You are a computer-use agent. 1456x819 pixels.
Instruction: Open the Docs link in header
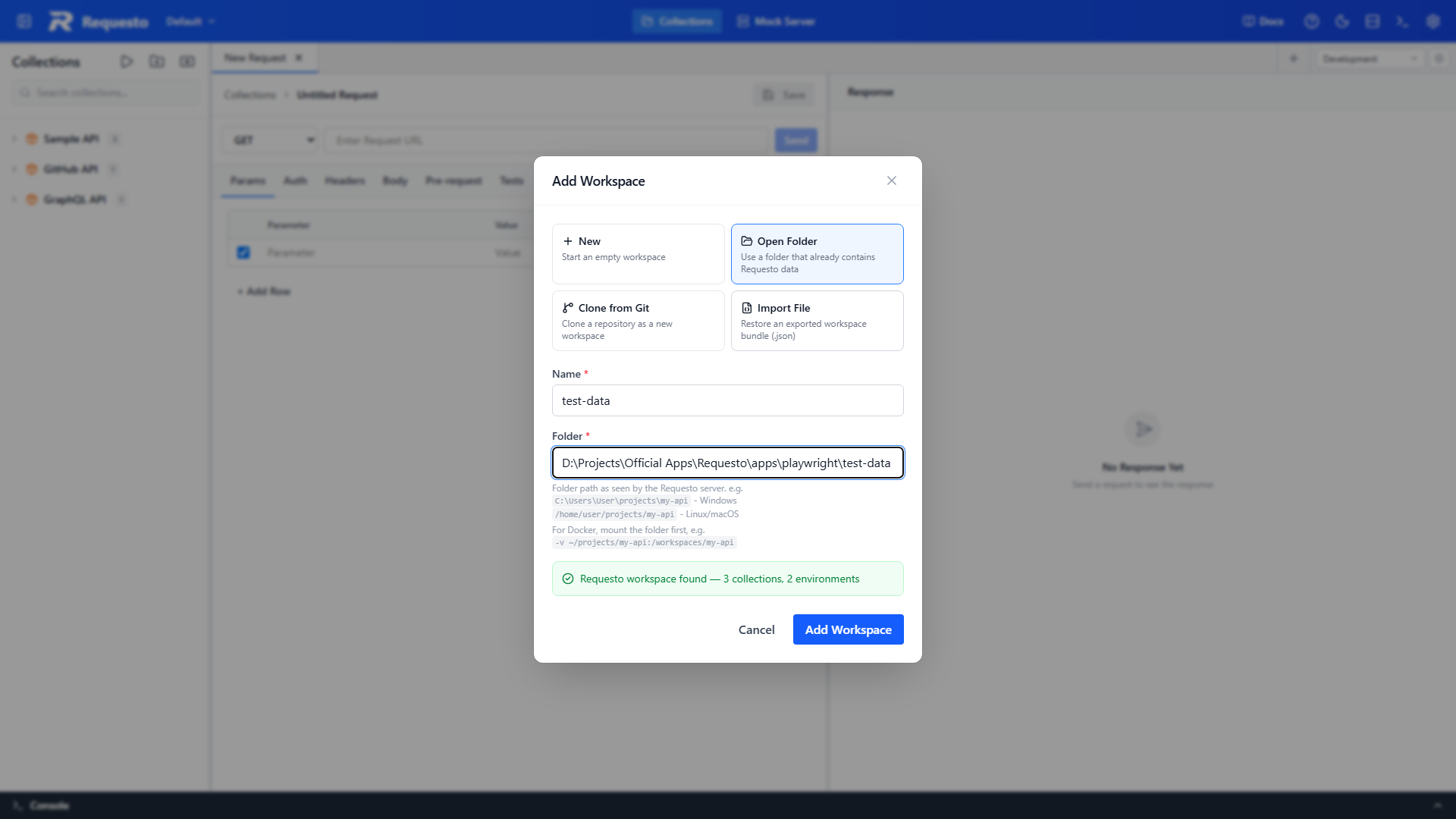[x=1263, y=21]
